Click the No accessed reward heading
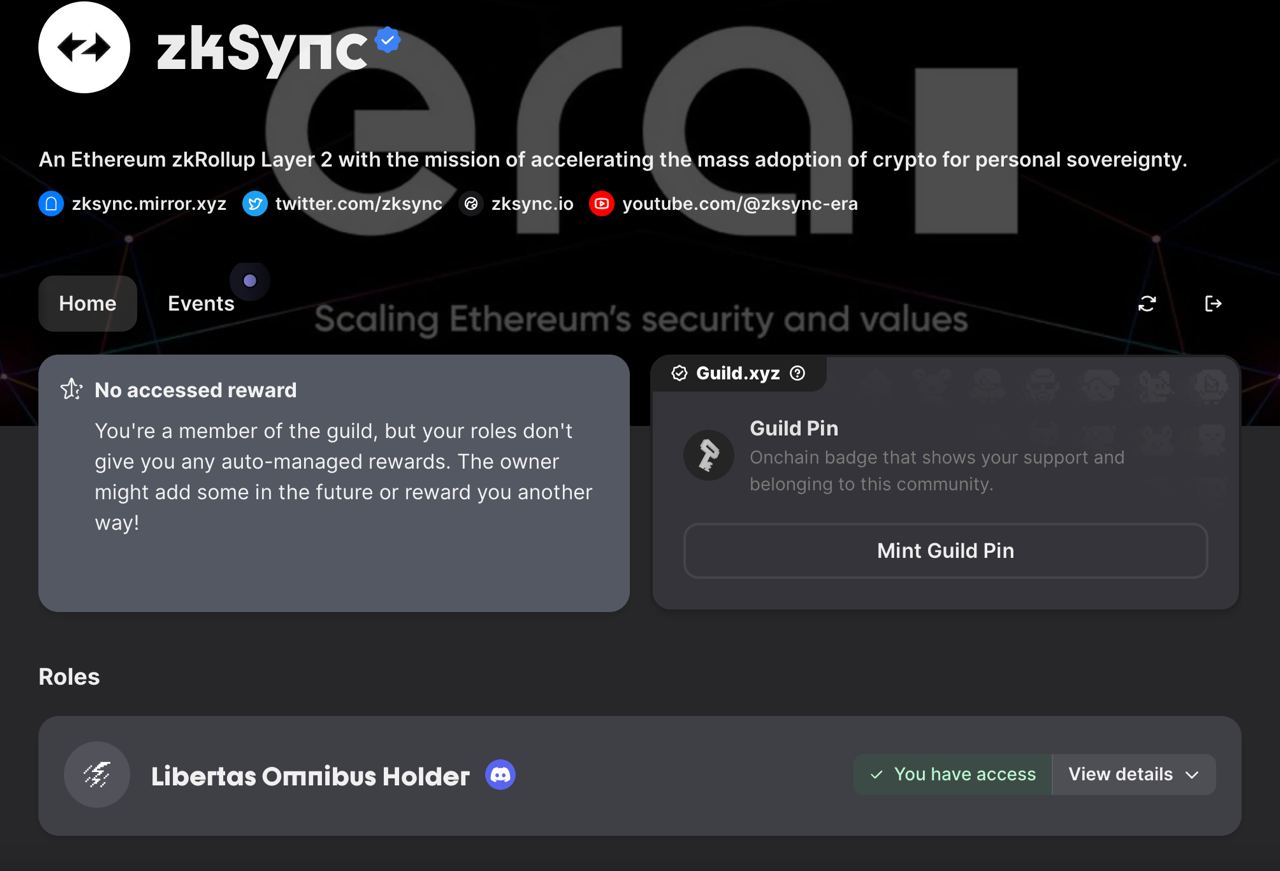Viewport: 1280px width, 871px height. (196, 390)
